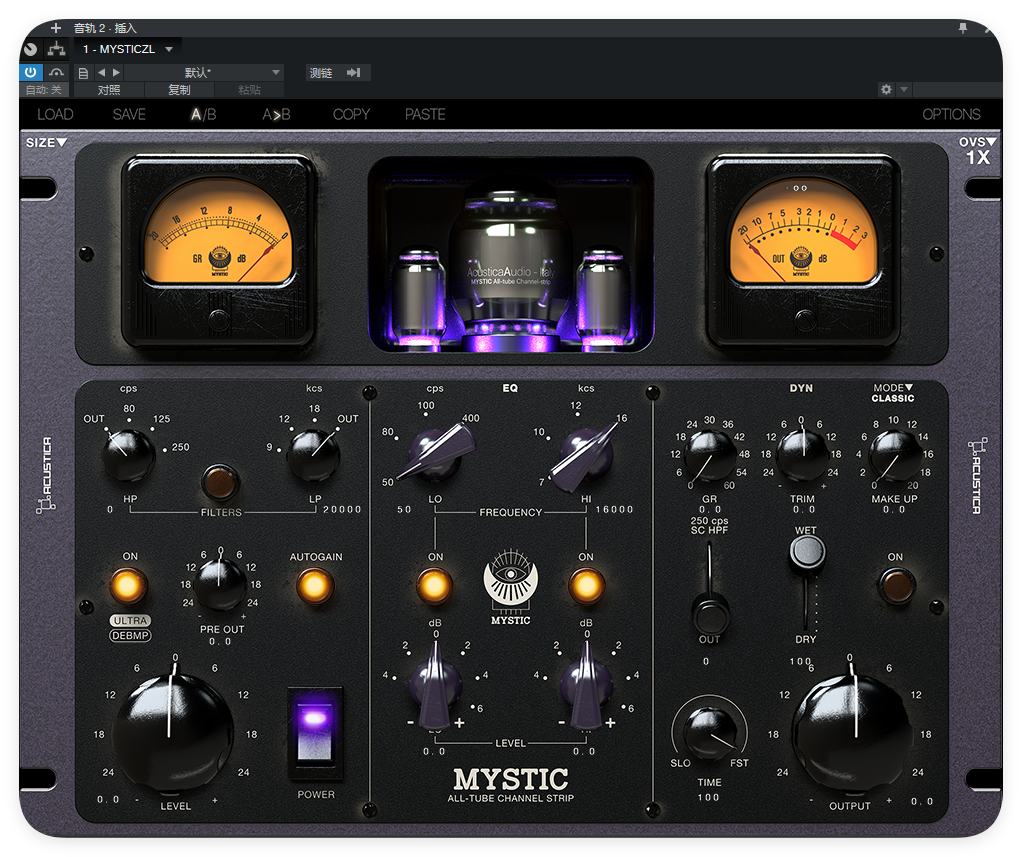Open the routing tree icon
The image size is (1022, 857).
point(57,49)
